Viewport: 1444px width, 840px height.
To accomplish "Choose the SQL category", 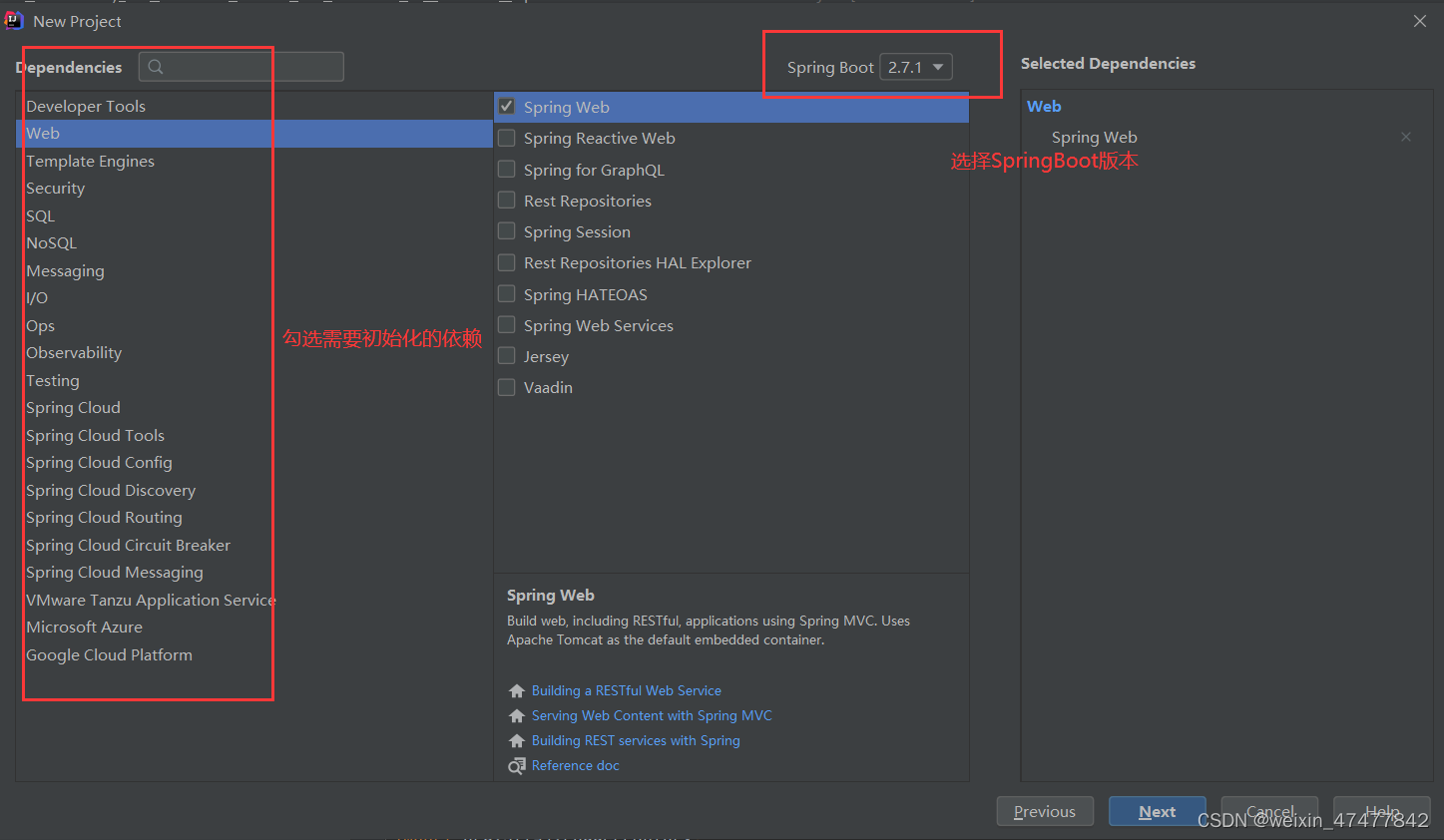I will (x=254, y=215).
